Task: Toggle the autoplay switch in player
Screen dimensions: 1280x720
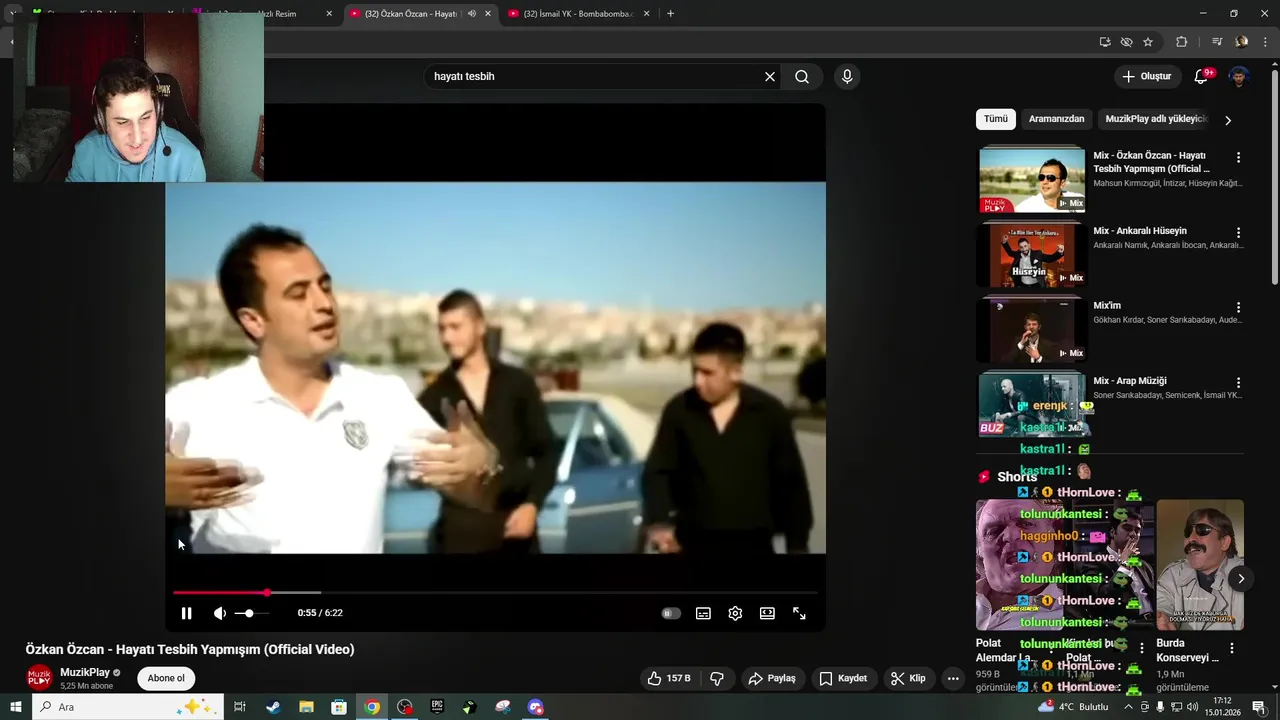Action: pos(671,613)
